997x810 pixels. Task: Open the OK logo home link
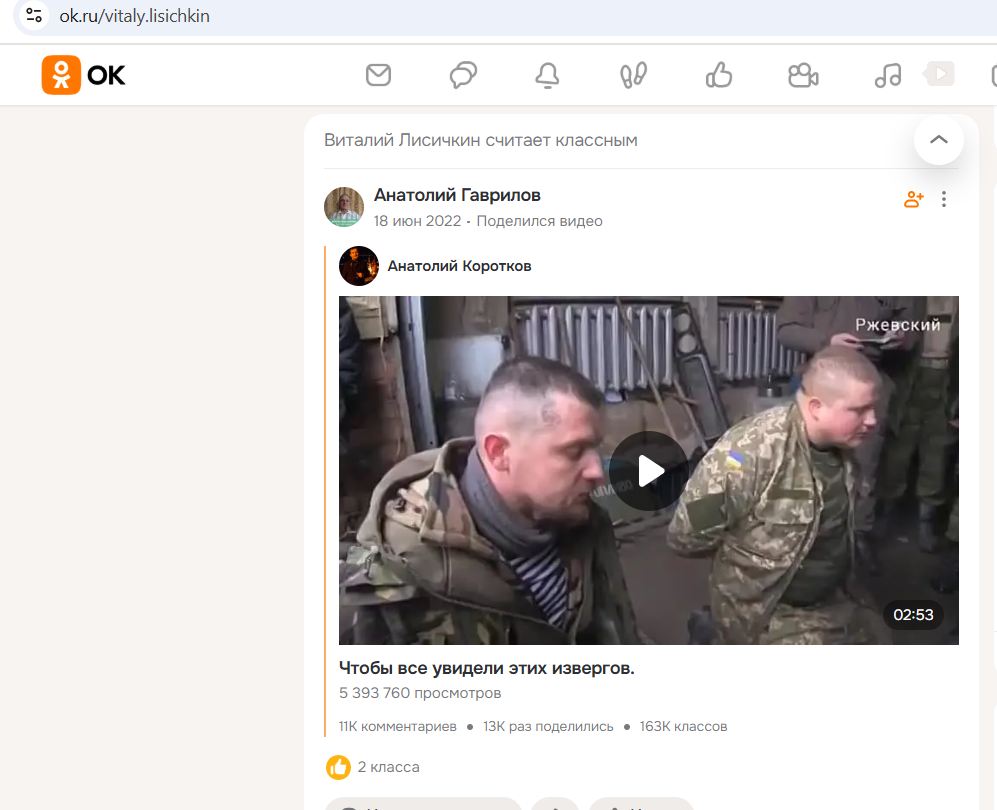(83, 75)
